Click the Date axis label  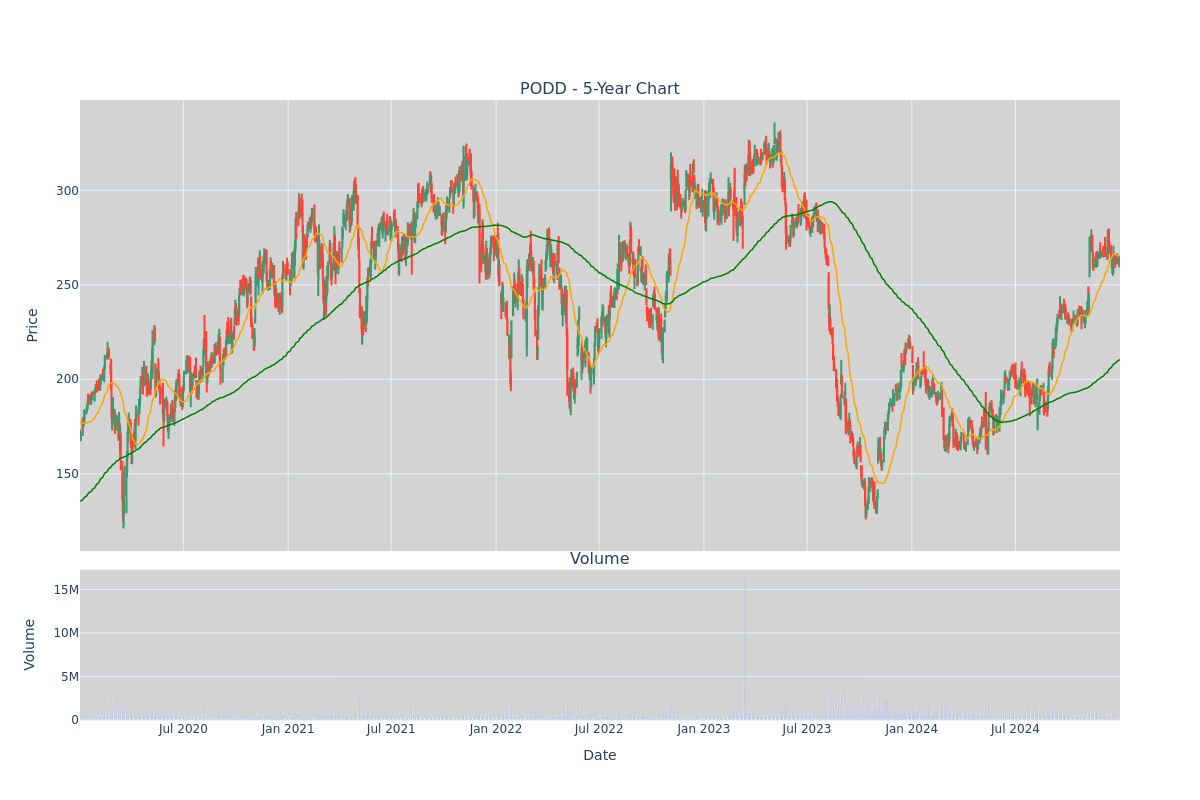click(599, 755)
